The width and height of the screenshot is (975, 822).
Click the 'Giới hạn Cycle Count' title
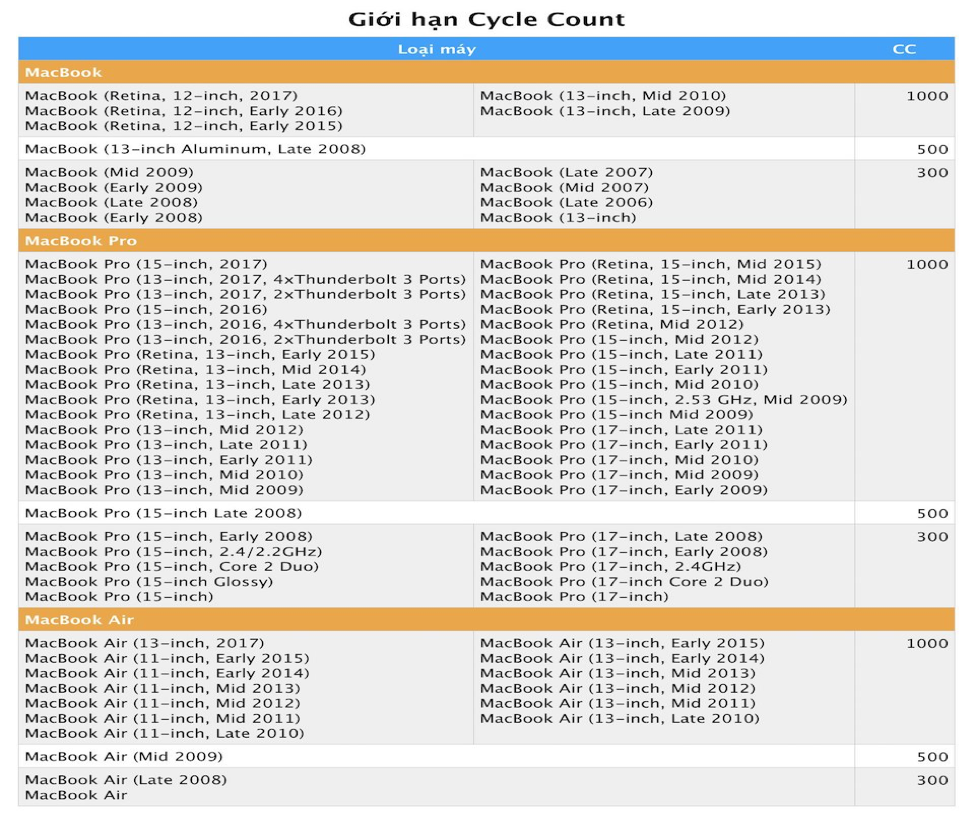[x=486, y=20]
